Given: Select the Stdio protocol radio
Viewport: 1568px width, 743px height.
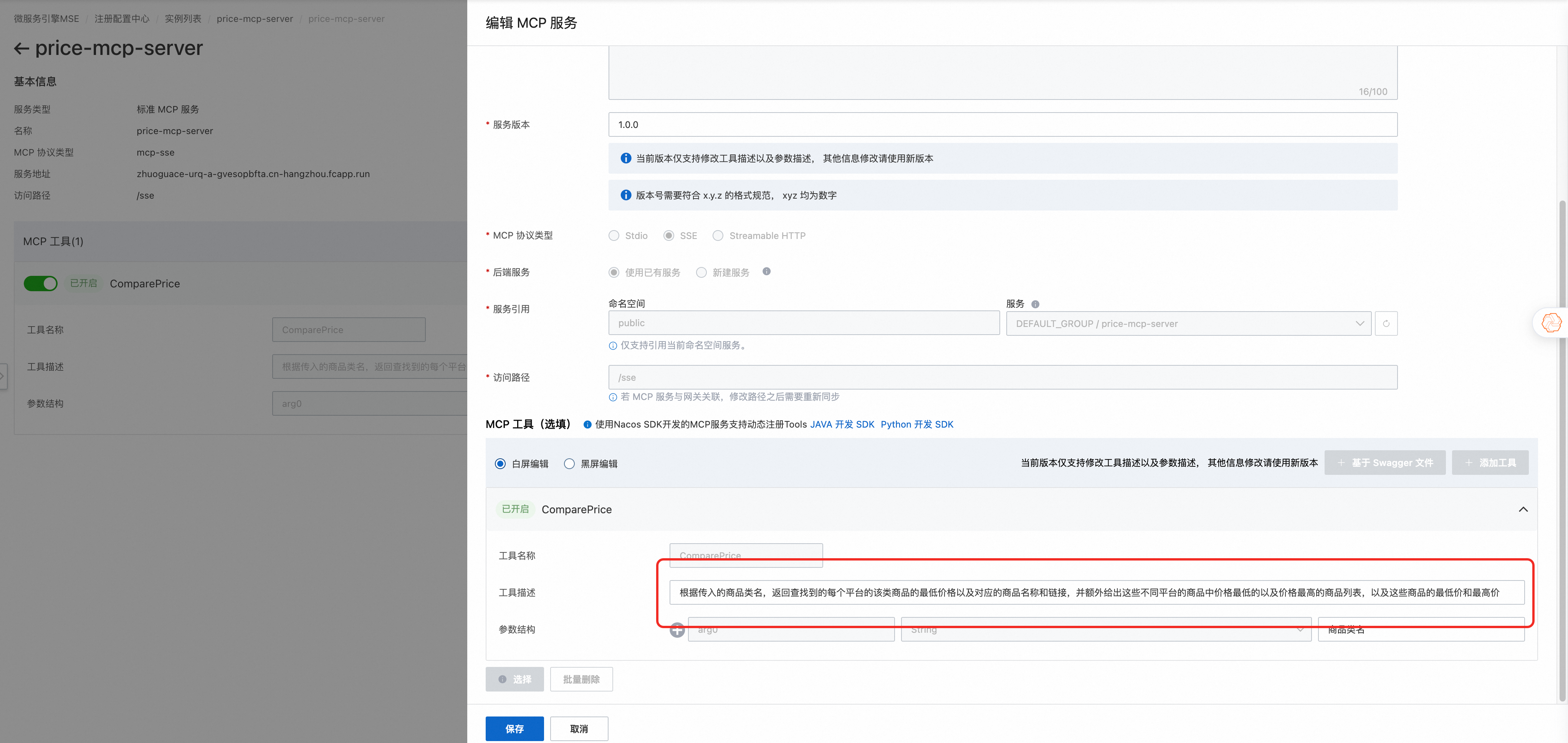Looking at the screenshot, I should click(614, 236).
